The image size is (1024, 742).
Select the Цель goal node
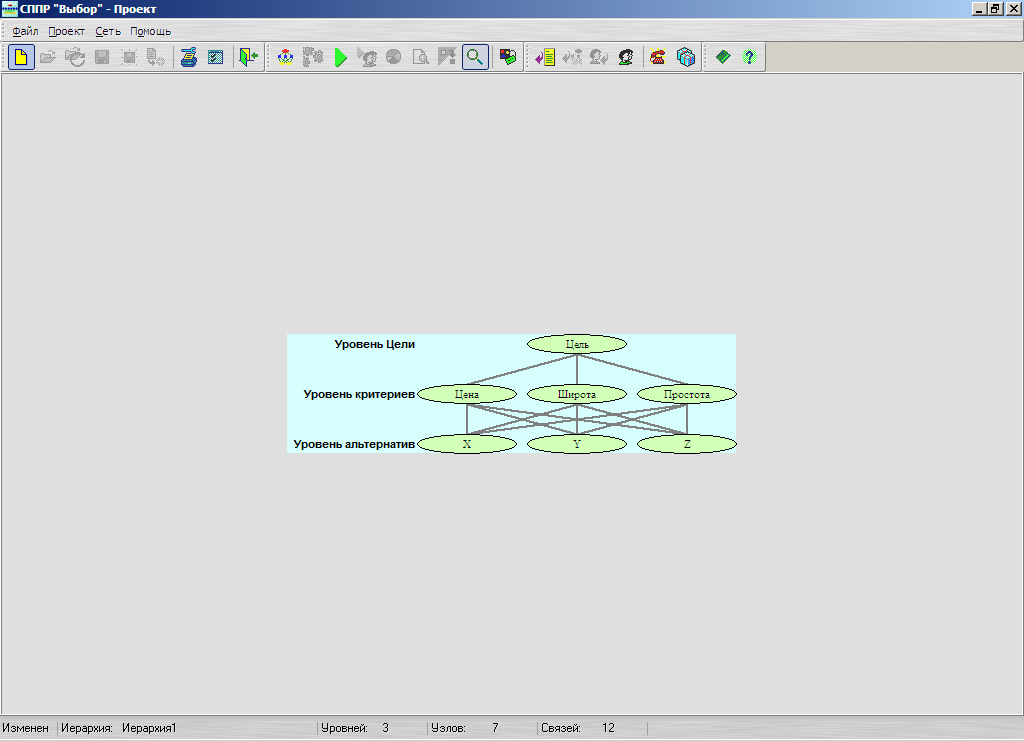pos(577,344)
